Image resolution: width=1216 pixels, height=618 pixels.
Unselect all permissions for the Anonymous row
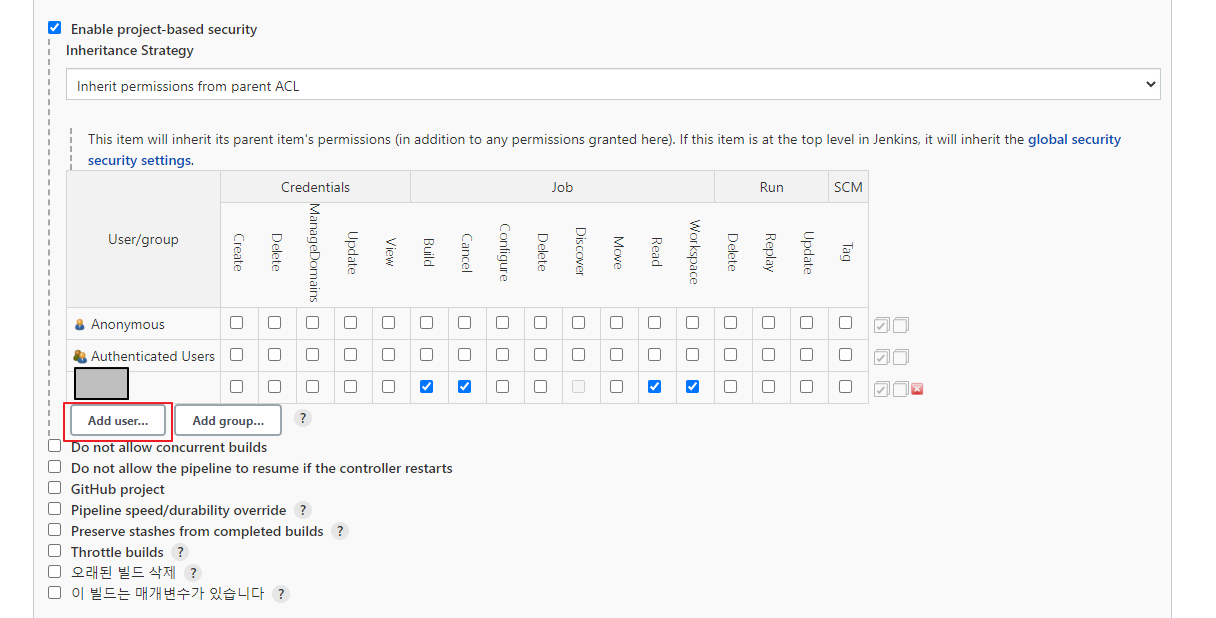tap(901, 325)
